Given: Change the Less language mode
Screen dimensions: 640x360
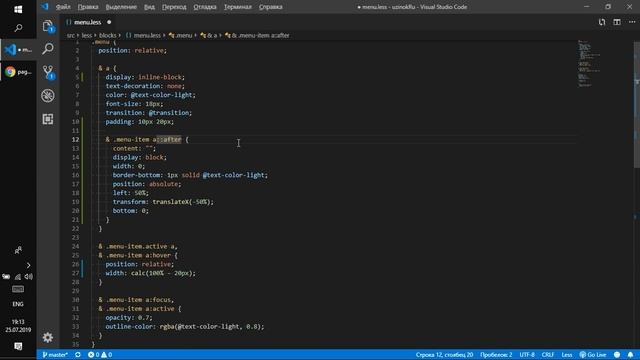Looking at the screenshot, I should tap(567, 355).
